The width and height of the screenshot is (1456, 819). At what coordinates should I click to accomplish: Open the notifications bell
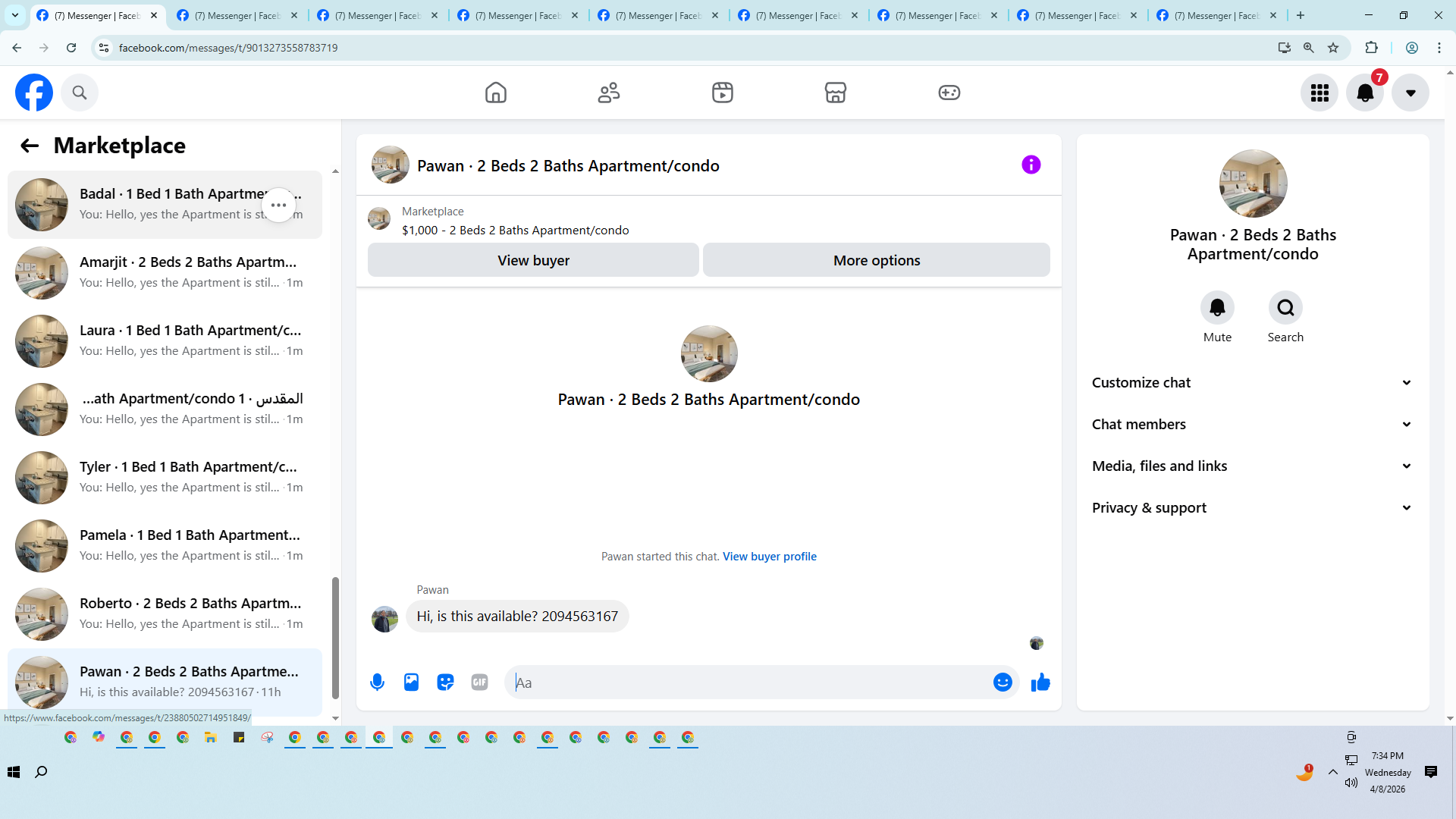tap(1364, 93)
